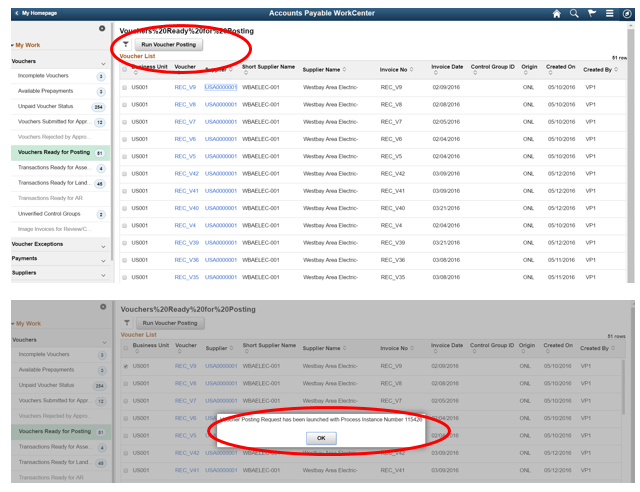Click the dimmed voucher list vertical scrollbar
Viewport: 640px width, 492px height.
point(623,387)
